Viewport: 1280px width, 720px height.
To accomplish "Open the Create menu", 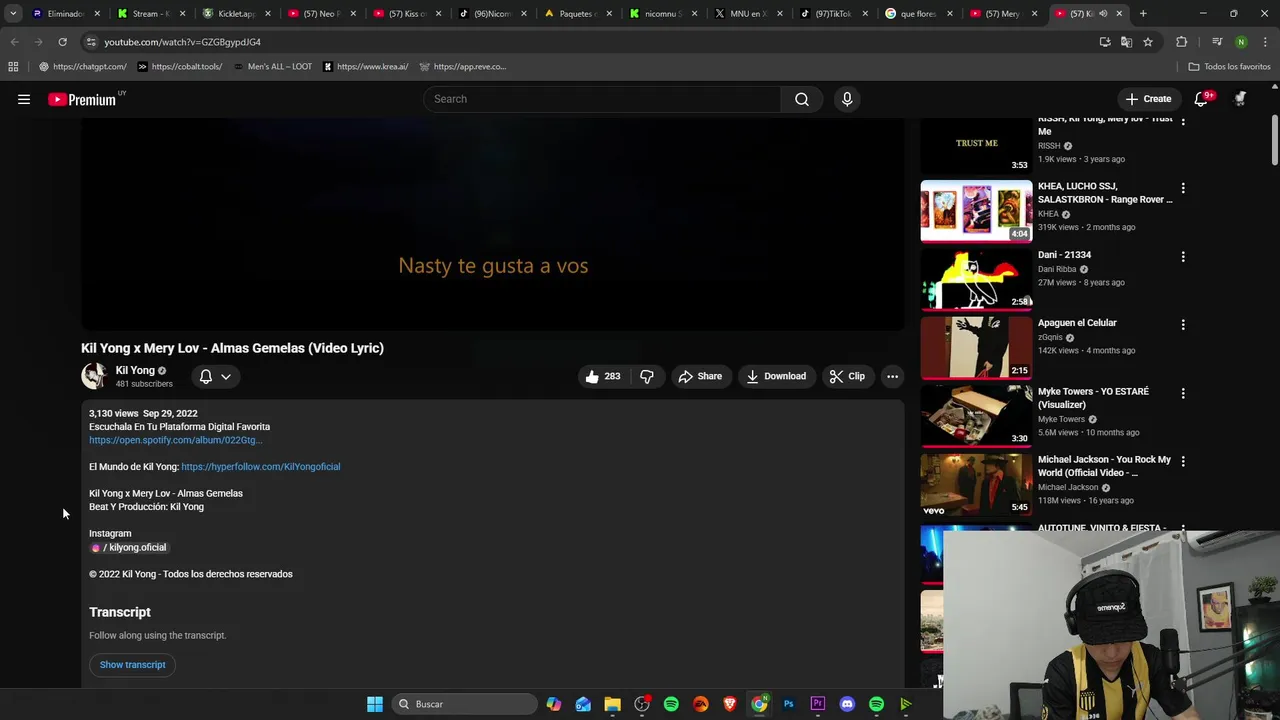I will point(1148,99).
